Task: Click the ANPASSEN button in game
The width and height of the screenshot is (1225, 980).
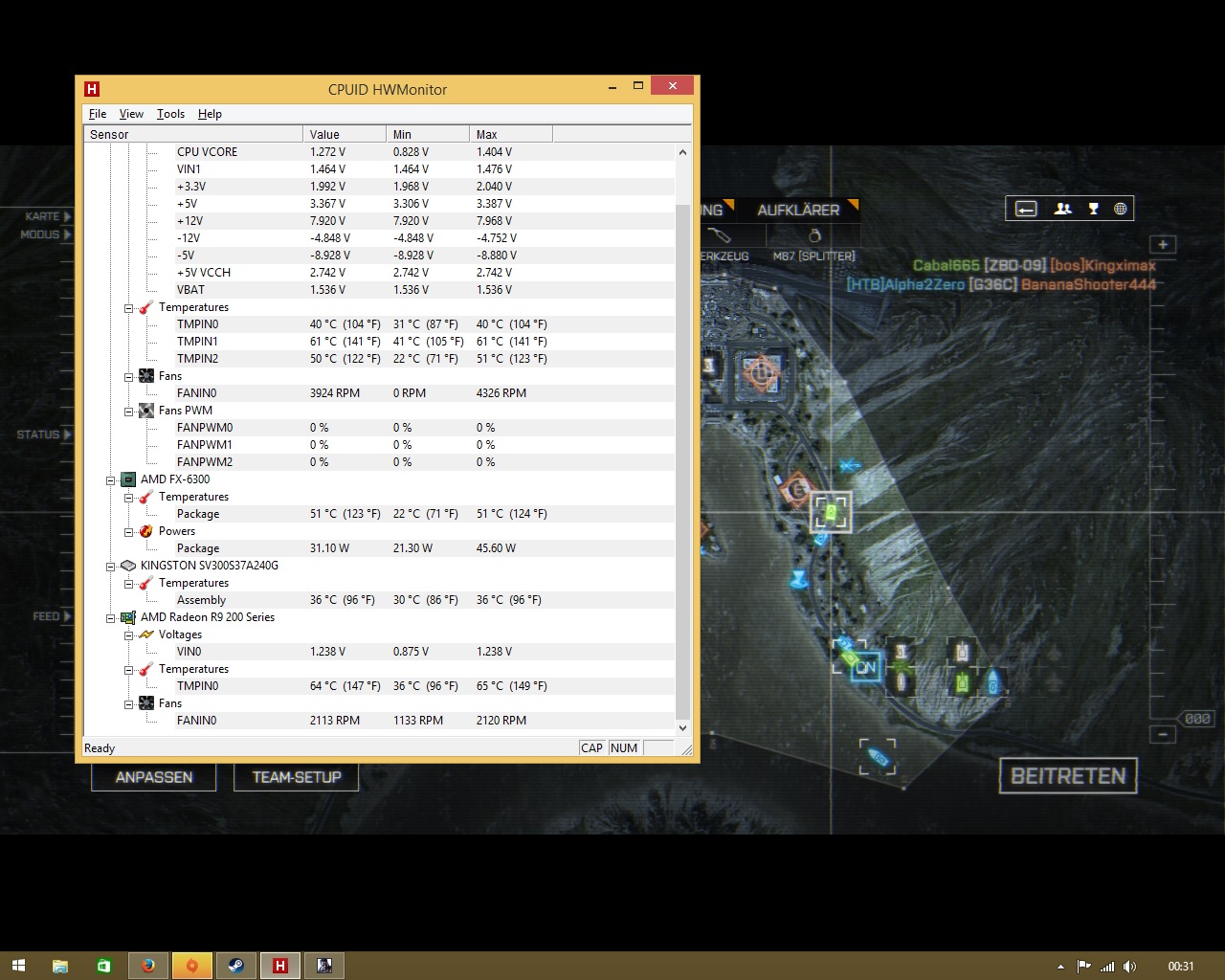Action: pyautogui.click(x=154, y=777)
